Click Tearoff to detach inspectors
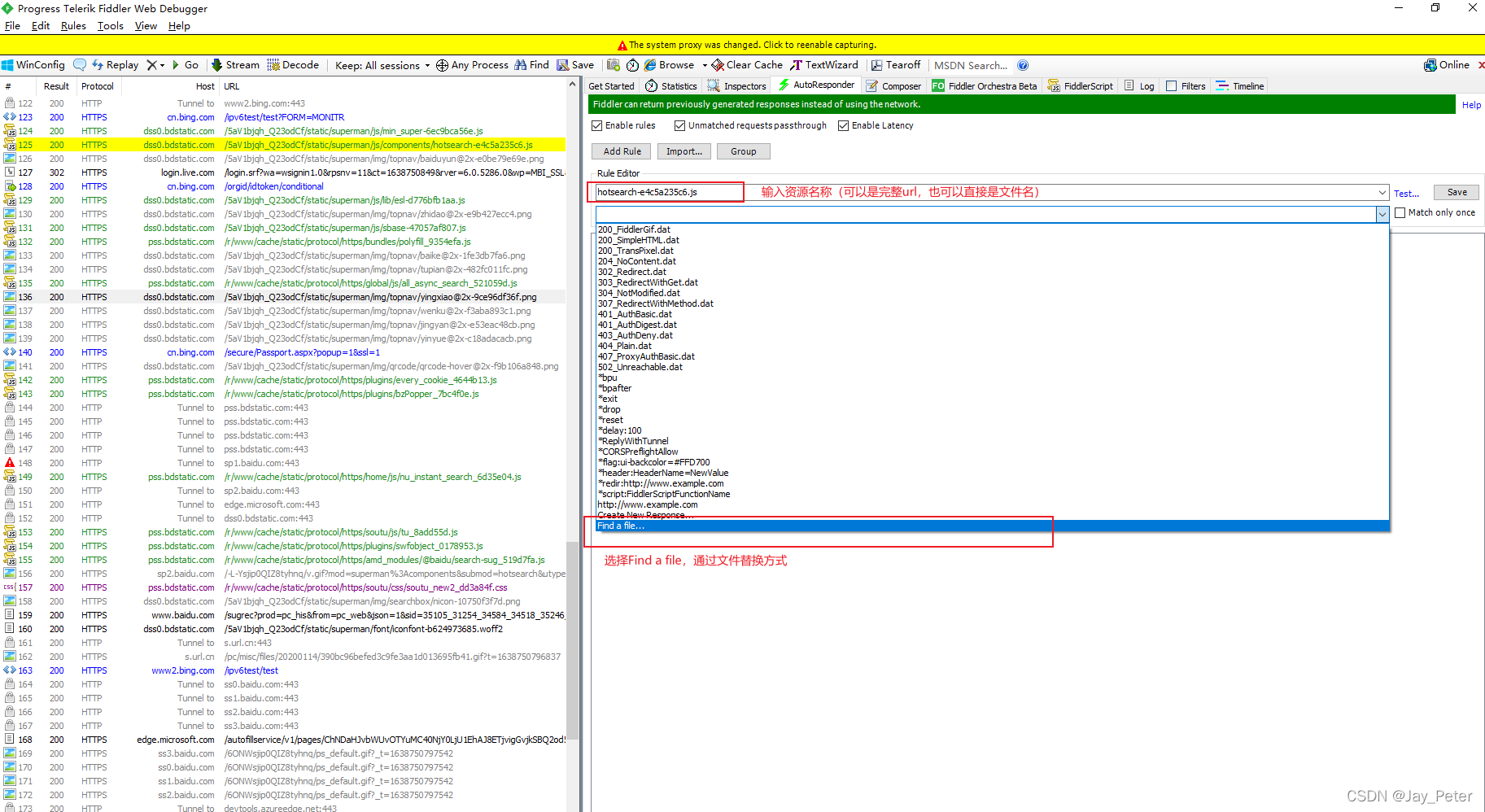Screen dimensions: 1485x812 [896, 65]
